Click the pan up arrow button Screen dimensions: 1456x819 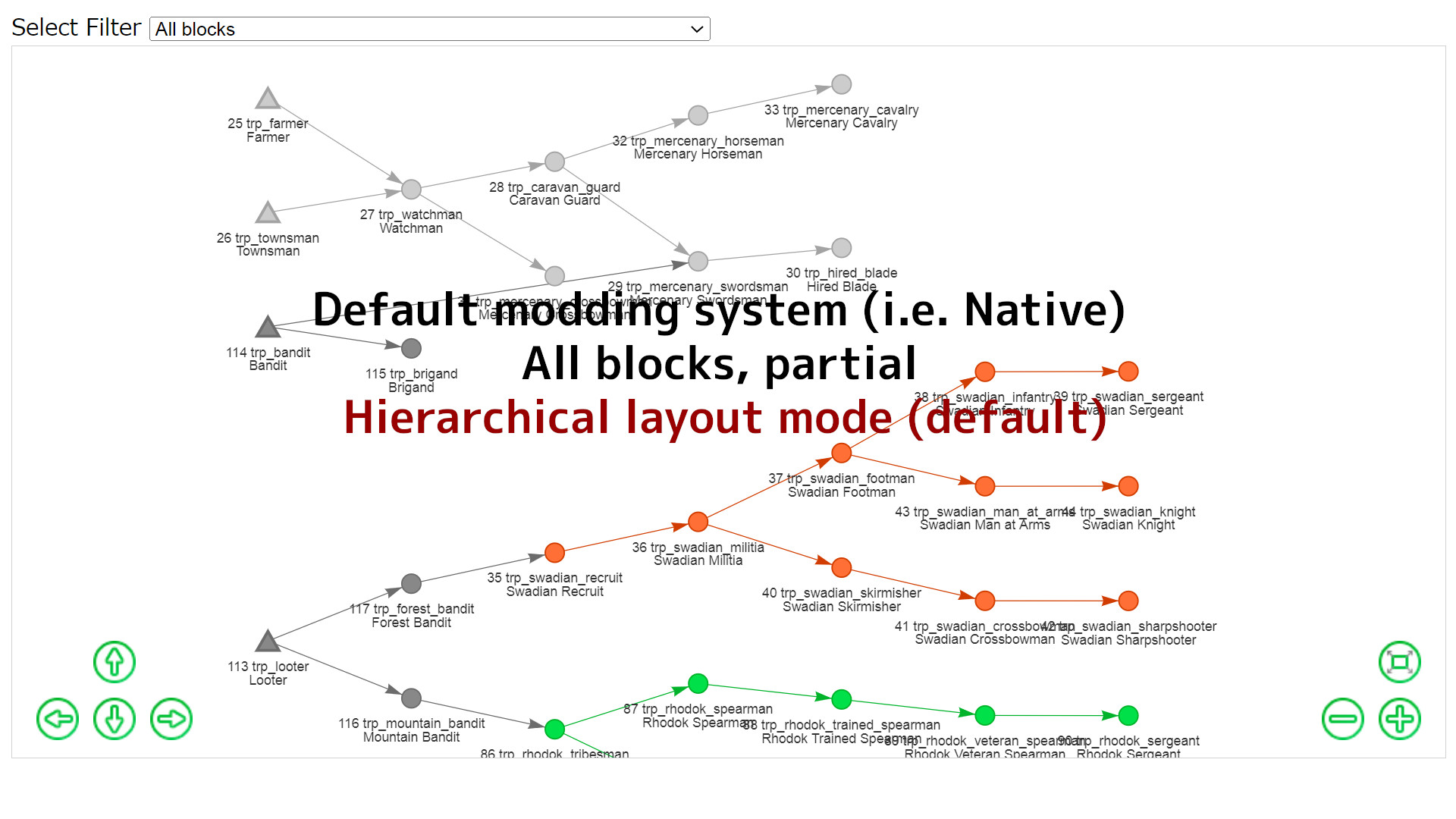(x=115, y=662)
